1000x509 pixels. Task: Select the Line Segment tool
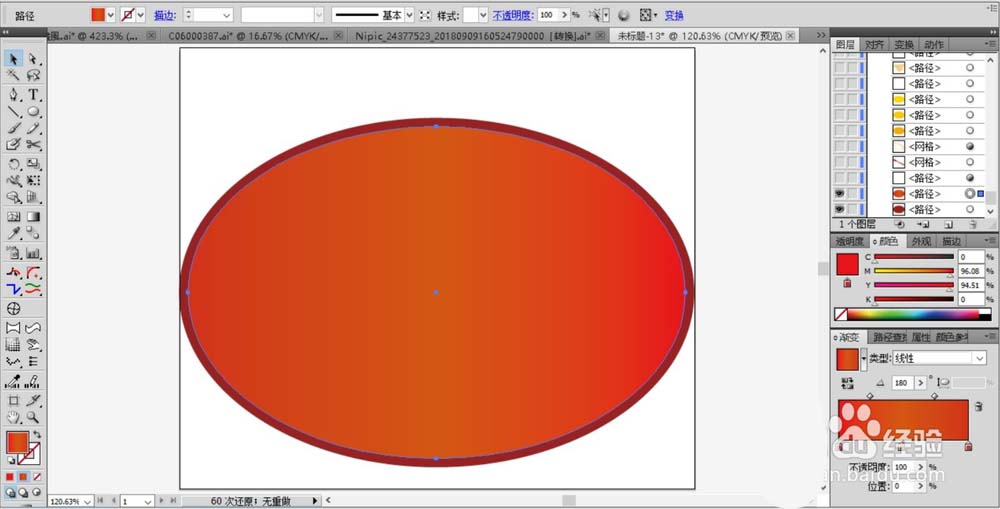click(13, 112)
